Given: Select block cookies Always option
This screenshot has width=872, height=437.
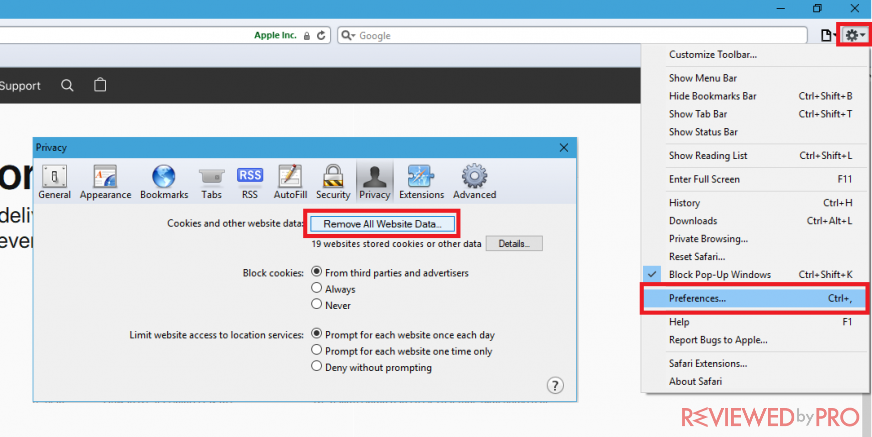Looking at the screenshot, I should 333,289.
